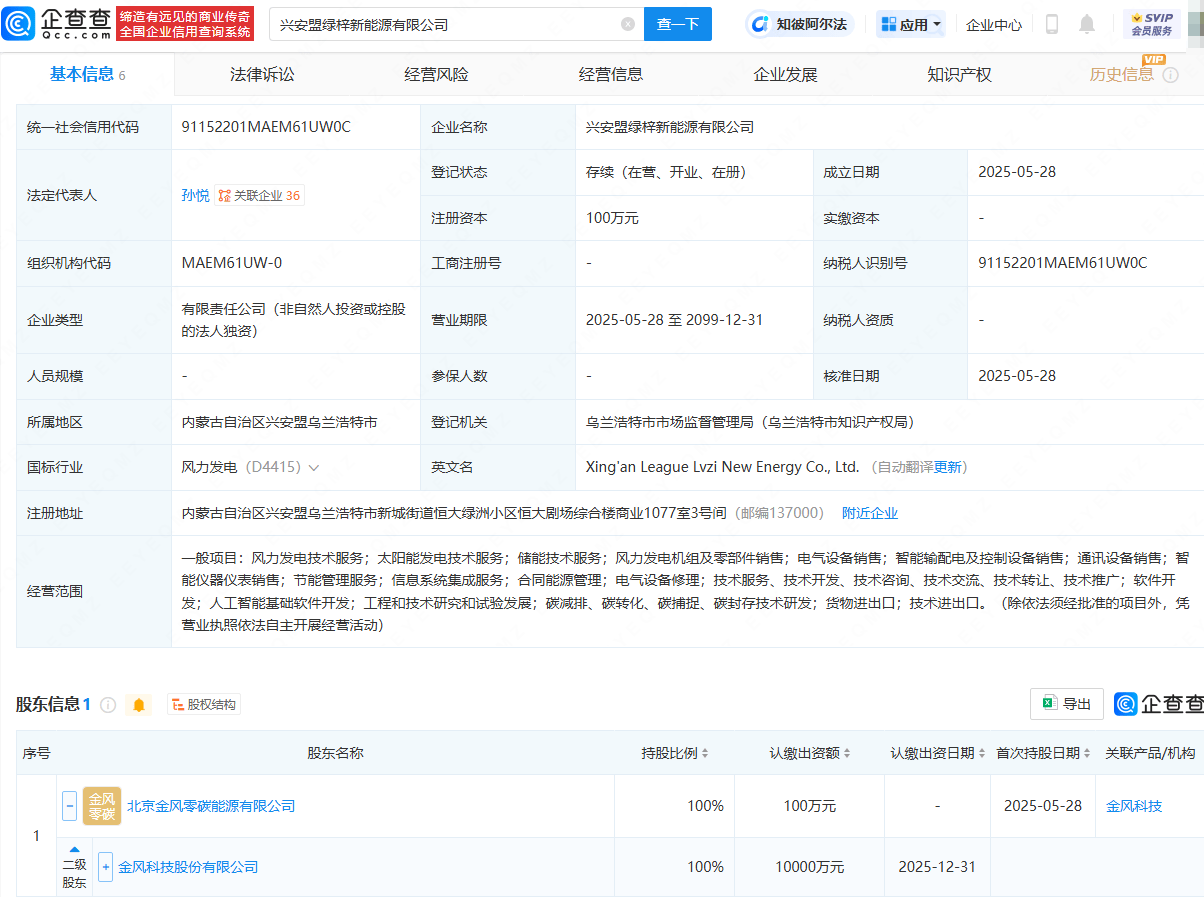The width and height of the screenshot is (1204, 897).
Task: Open the 股权结构 chart
Action: point(204,705)
